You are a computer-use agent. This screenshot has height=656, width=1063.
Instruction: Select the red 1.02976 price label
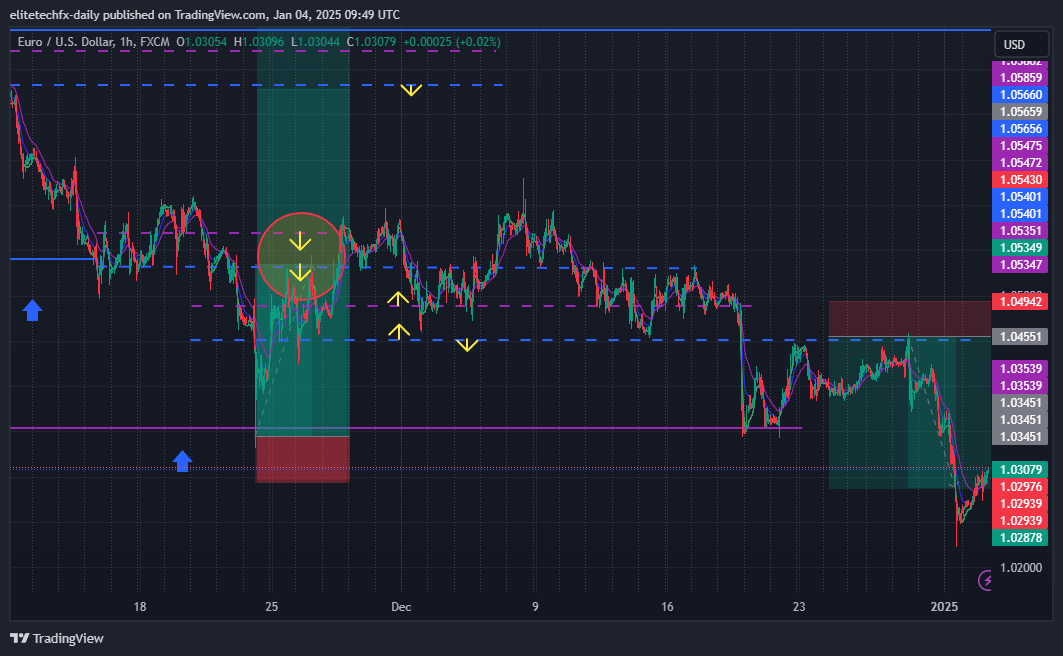pos(1020,487)
